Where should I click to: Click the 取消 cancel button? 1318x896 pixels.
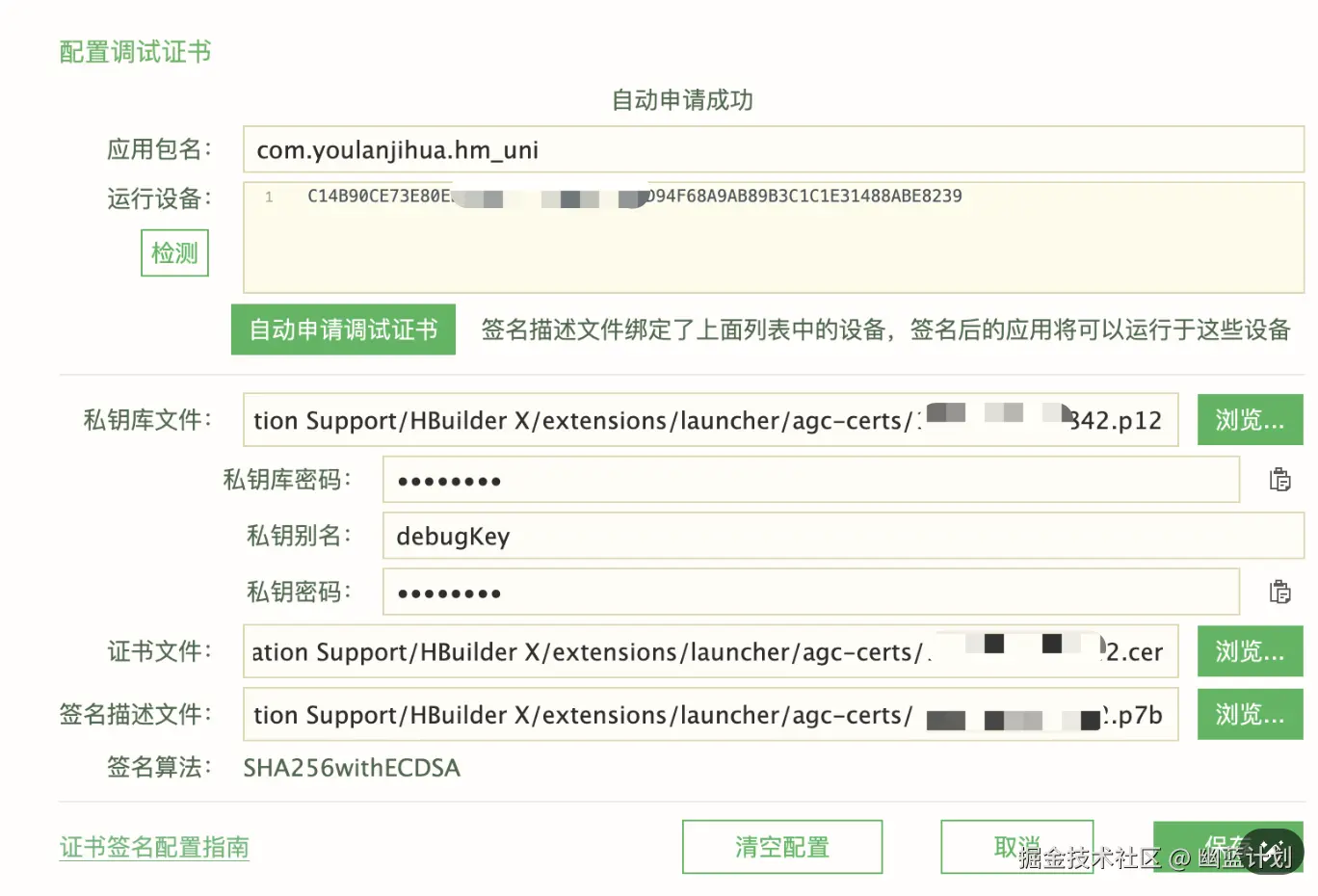pos(1017,846)
